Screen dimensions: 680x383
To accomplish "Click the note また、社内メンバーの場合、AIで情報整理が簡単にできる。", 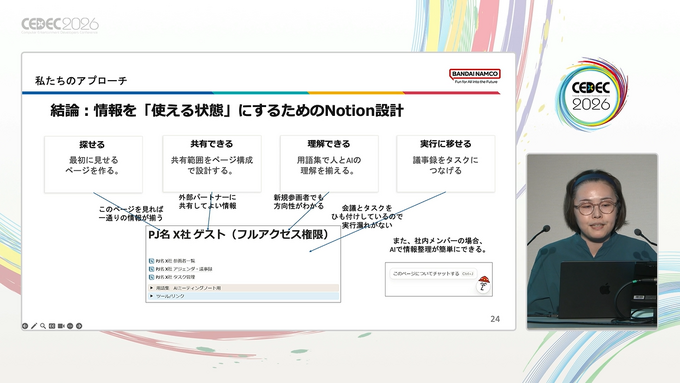I will pyautogui.click(x=438, y=245).
